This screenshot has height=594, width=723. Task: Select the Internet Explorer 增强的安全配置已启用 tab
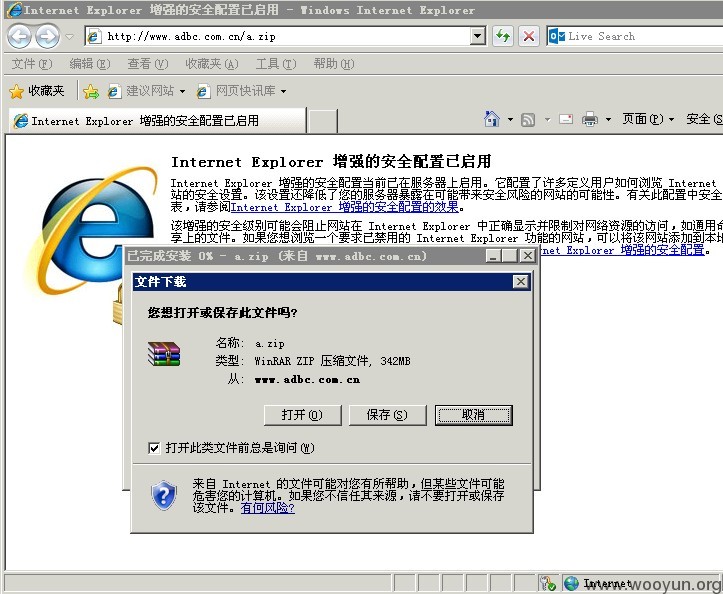pos(157,121)
